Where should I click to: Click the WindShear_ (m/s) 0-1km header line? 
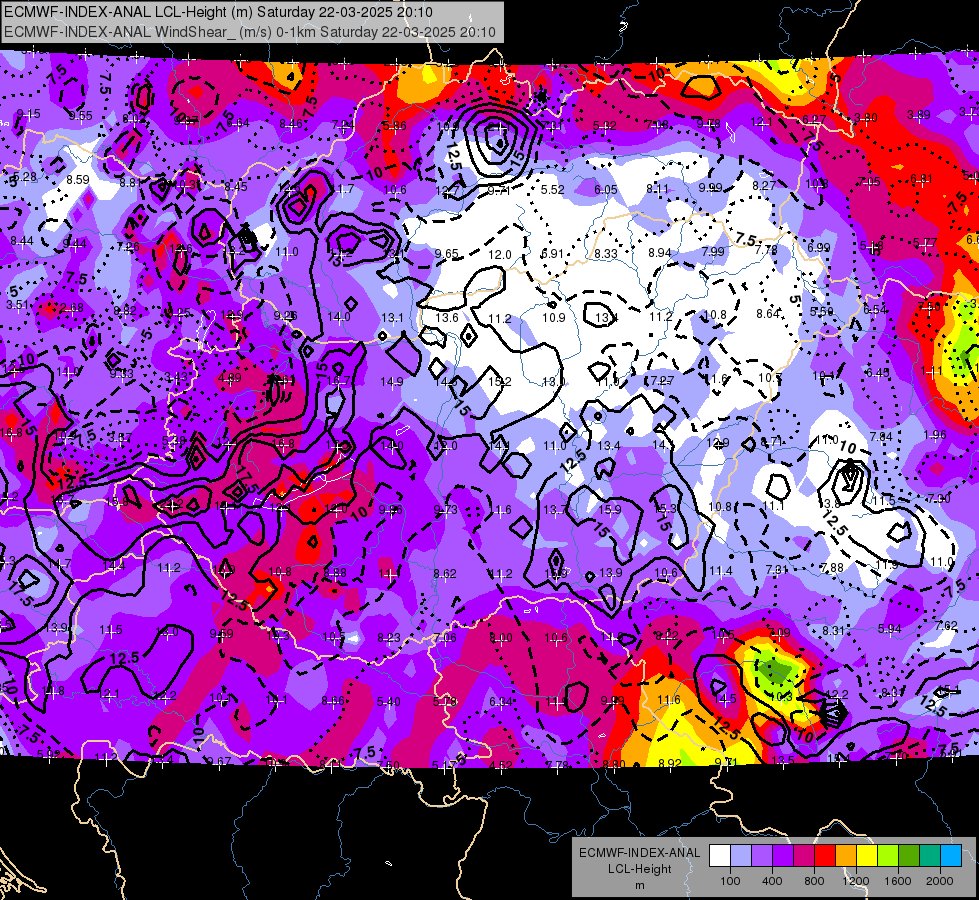pyautogui.click(x=250, y=32)
